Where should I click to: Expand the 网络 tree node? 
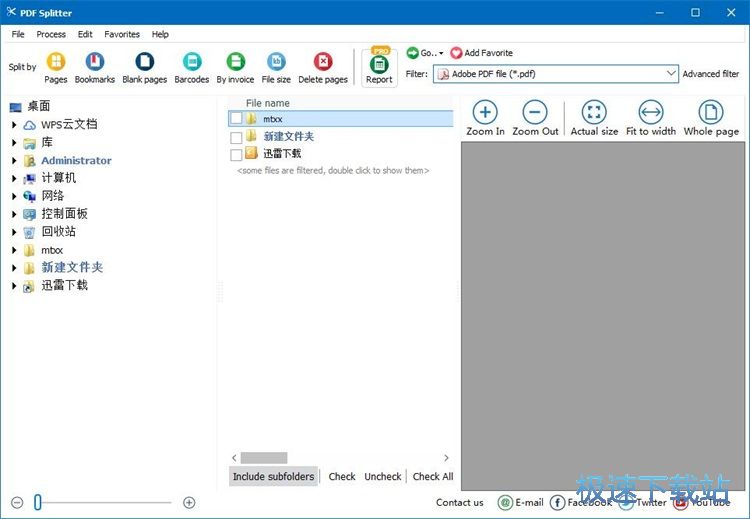pyautogui.click(x=14, y=196)
